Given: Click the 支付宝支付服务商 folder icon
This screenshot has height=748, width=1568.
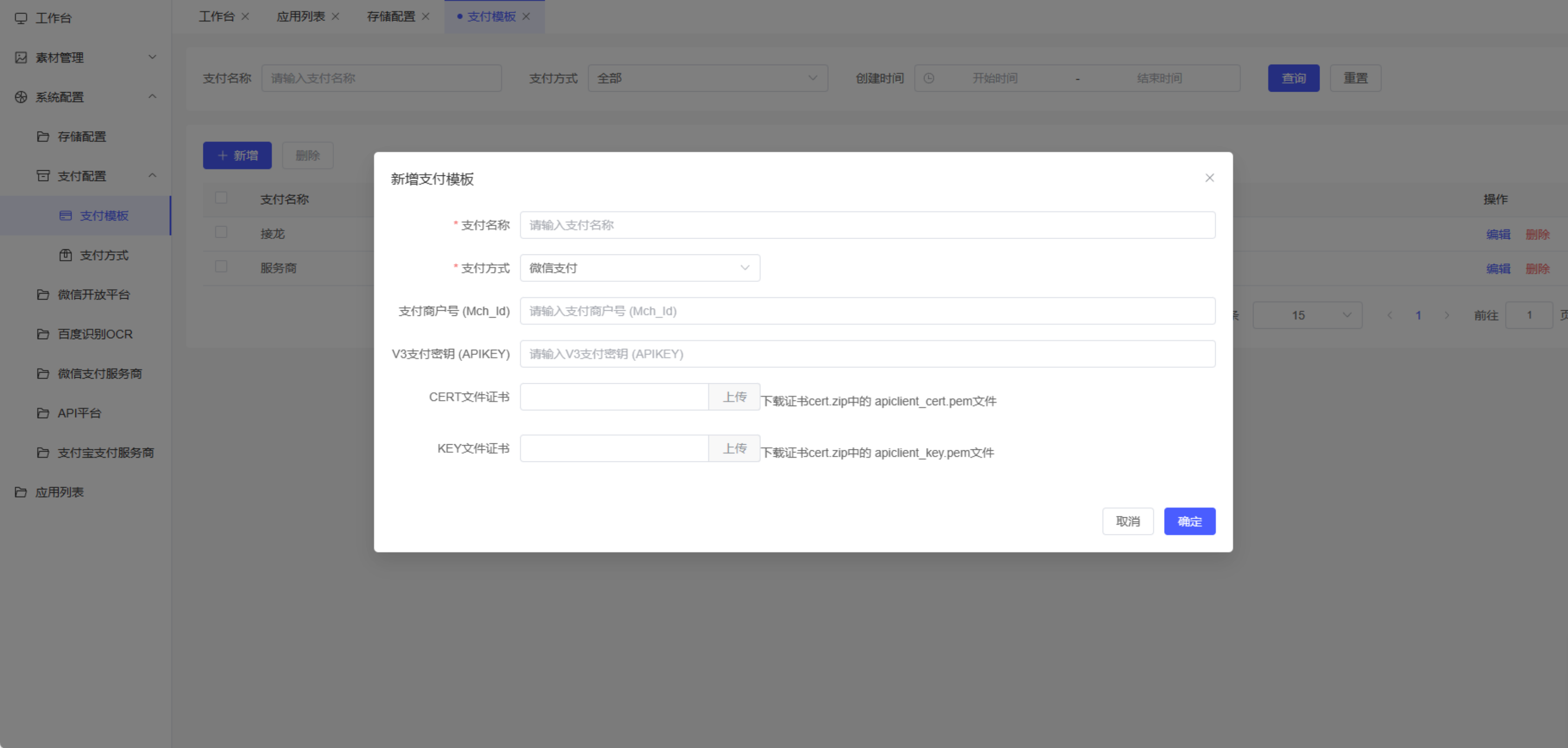Looking at the screenshot, I should (43, 453).
